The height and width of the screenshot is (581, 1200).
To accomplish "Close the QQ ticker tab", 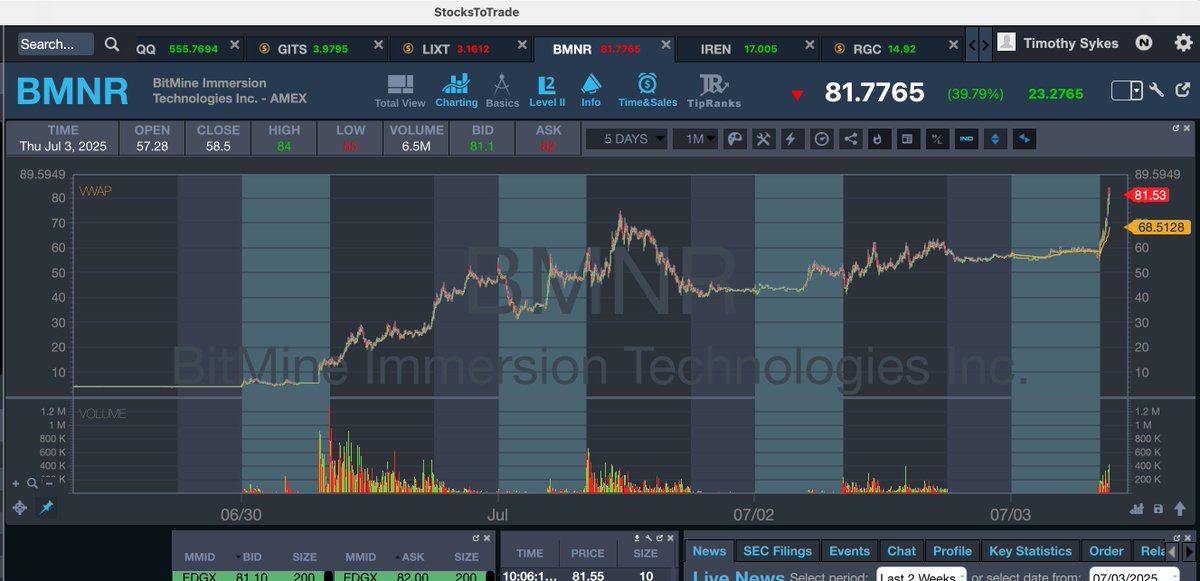I will [234, 45].
